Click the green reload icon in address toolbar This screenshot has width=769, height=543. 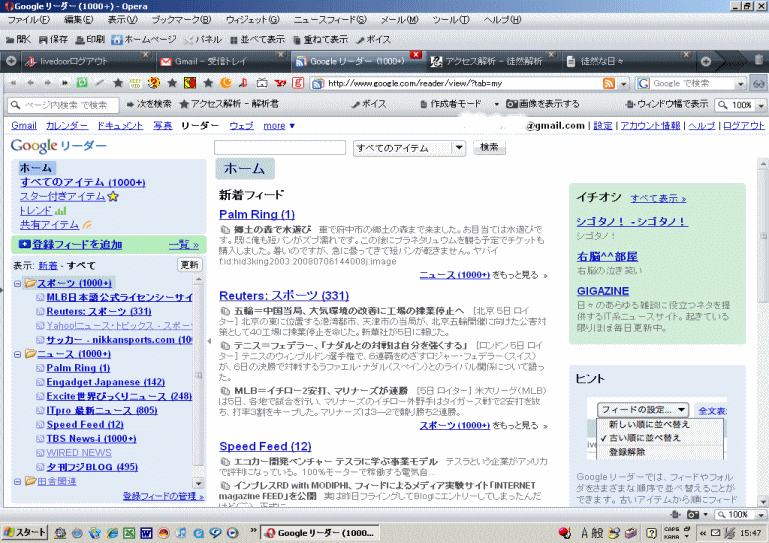click(82, 83)
